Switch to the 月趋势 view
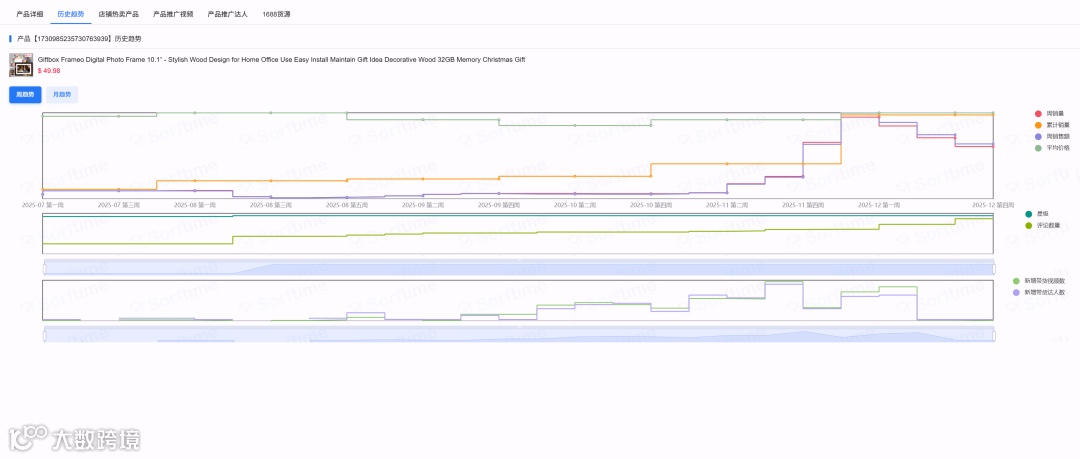The width and height of the screenshot is (1080, 459). tap(62, 94)
